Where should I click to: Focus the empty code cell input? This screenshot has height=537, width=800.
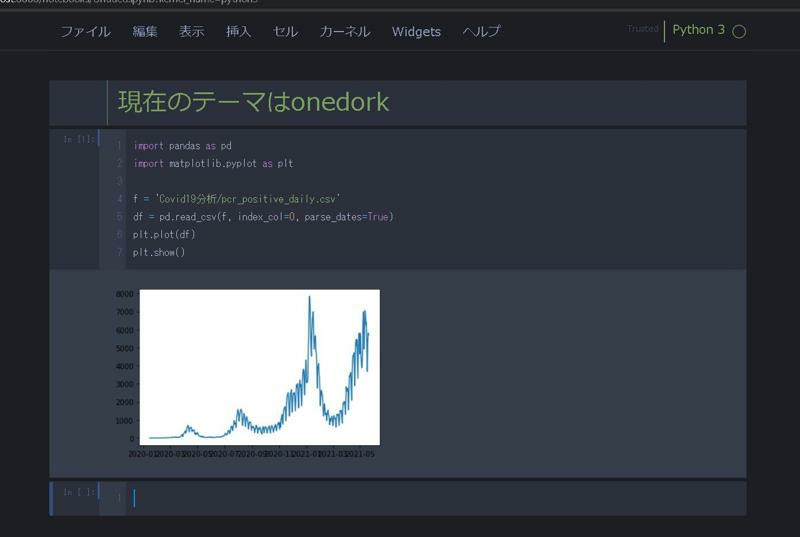[436, 498]
